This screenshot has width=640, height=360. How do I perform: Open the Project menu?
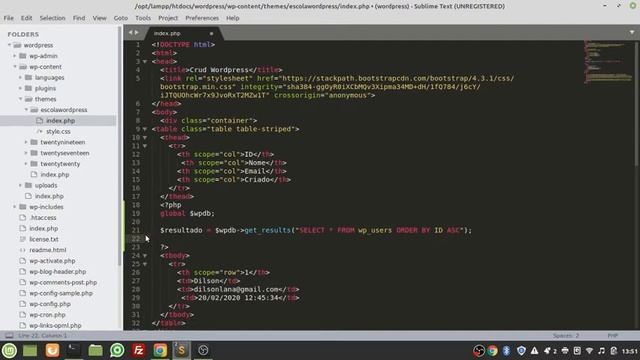tap(168, 18)
